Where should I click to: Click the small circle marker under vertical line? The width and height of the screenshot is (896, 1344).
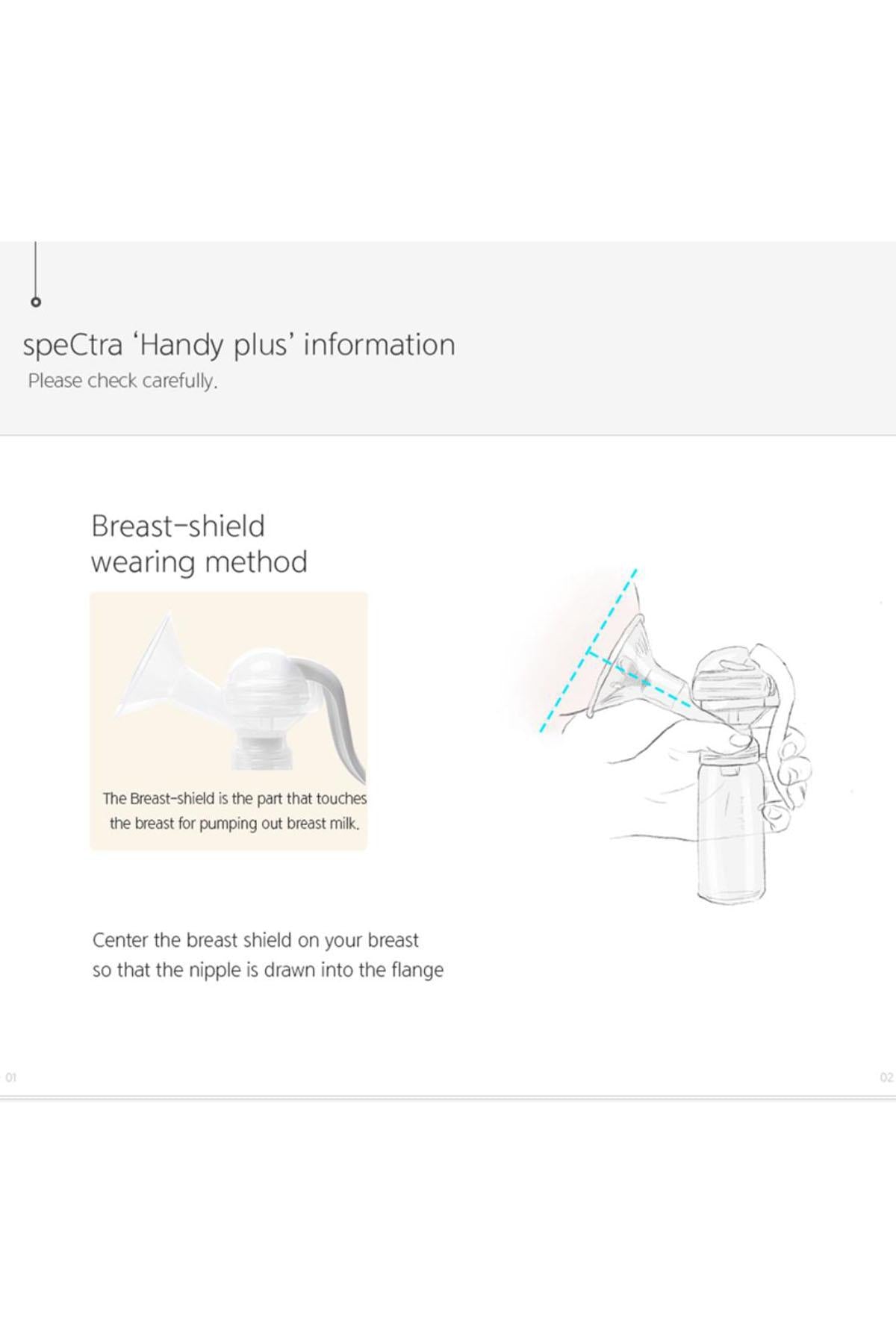pos(36,302)
